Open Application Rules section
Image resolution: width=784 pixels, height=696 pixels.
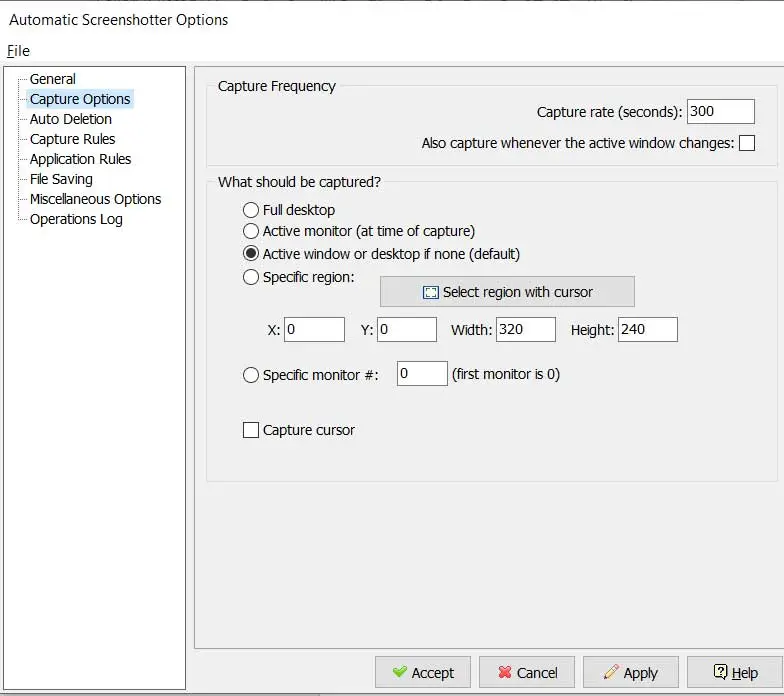[80, 158]
